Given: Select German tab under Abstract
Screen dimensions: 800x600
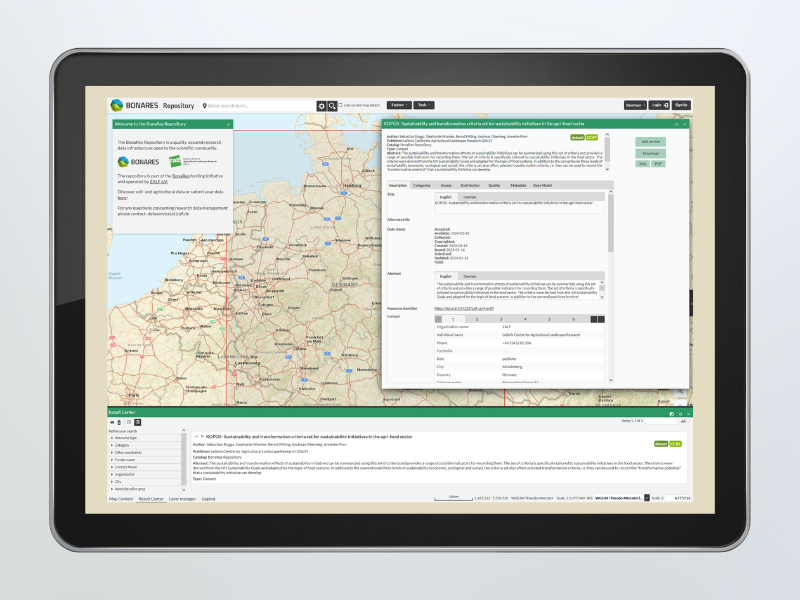Looking at the screenshot, I should (x=469, y=277).
